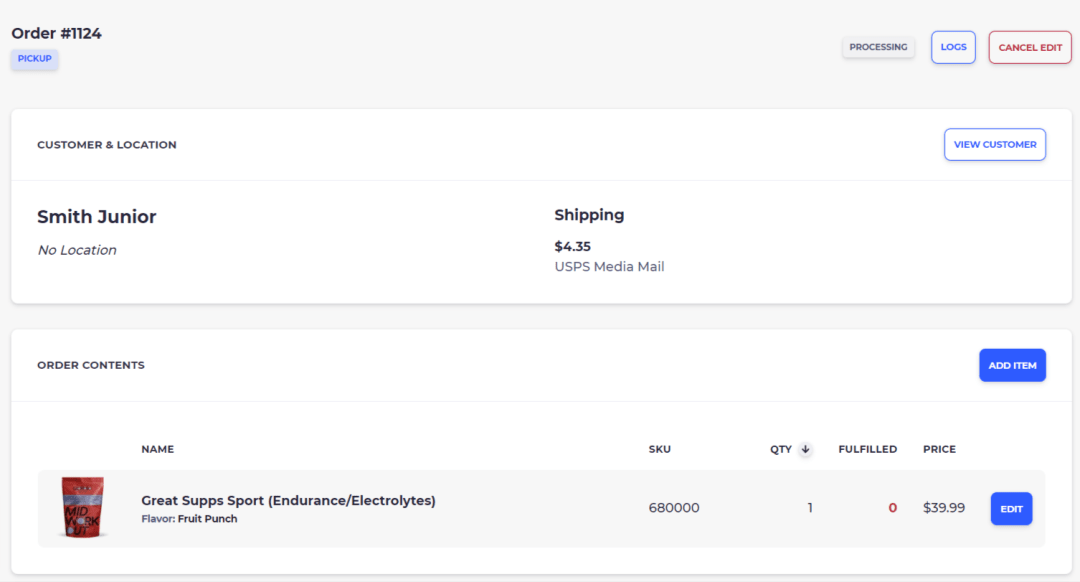This screenshot has height=582, width=1080.
Task: Click the SKU column header
Action: [659, 449]
